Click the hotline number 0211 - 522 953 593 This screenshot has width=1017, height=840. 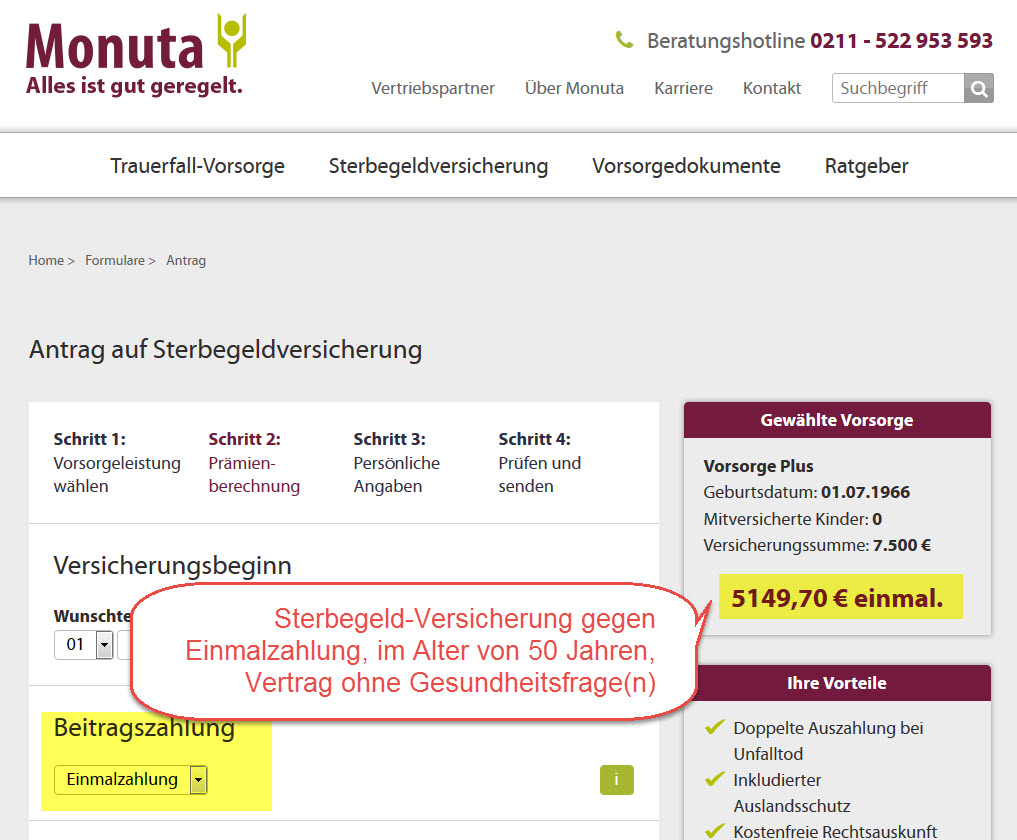coord(901,41)
